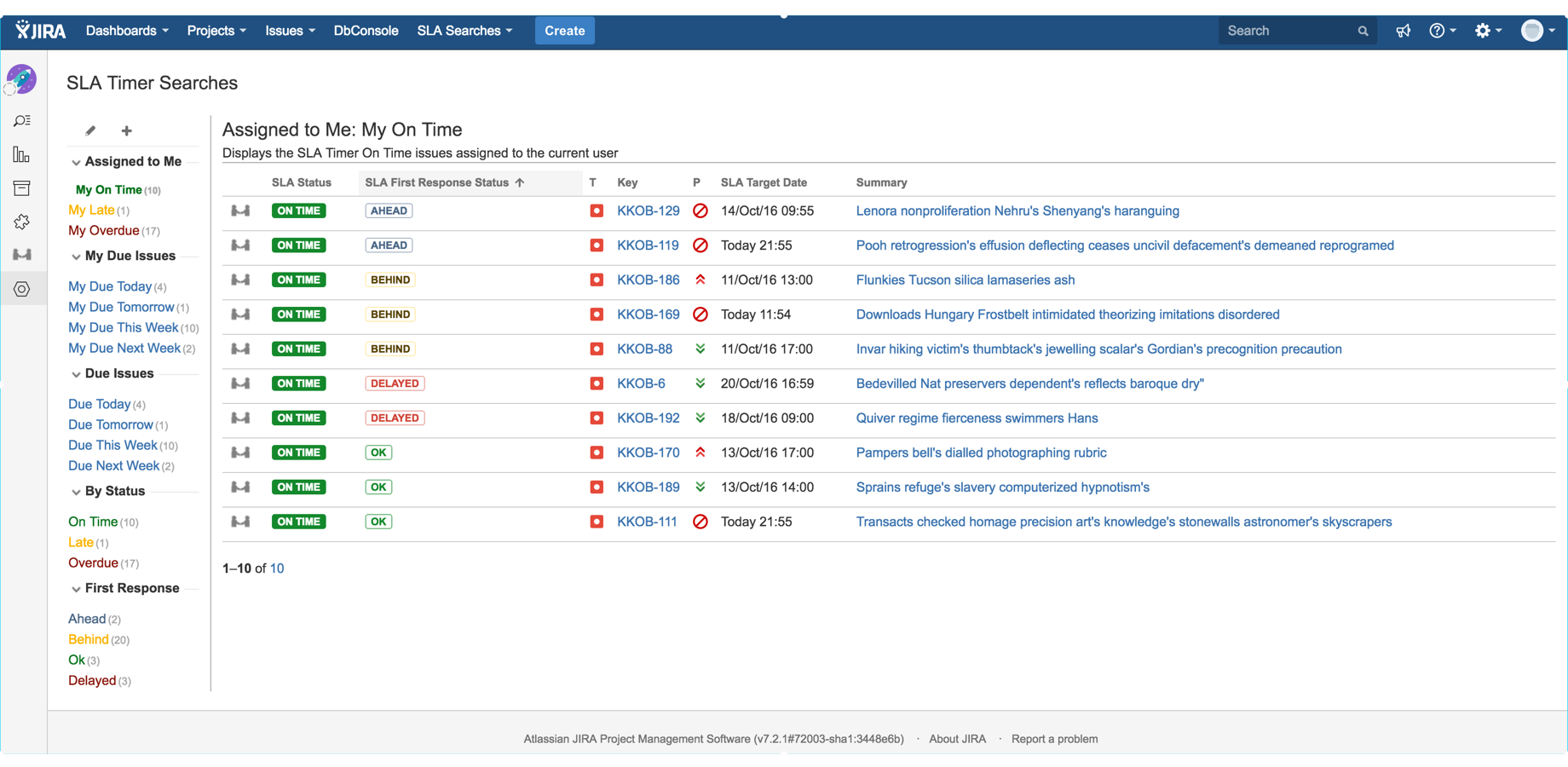Reverse sorting via the SLA First Response Status arrow
Viewport: 1568px width, 767px height.
(x=518, y=182)
